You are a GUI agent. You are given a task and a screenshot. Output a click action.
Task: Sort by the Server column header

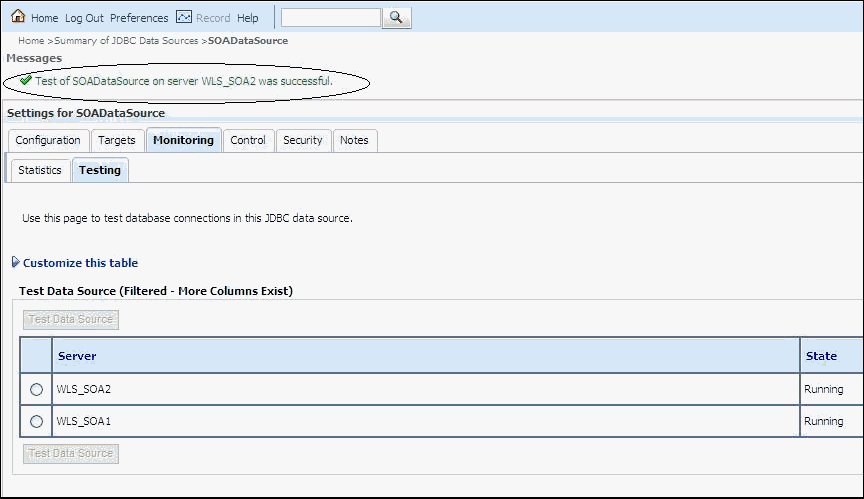[77, 356]
